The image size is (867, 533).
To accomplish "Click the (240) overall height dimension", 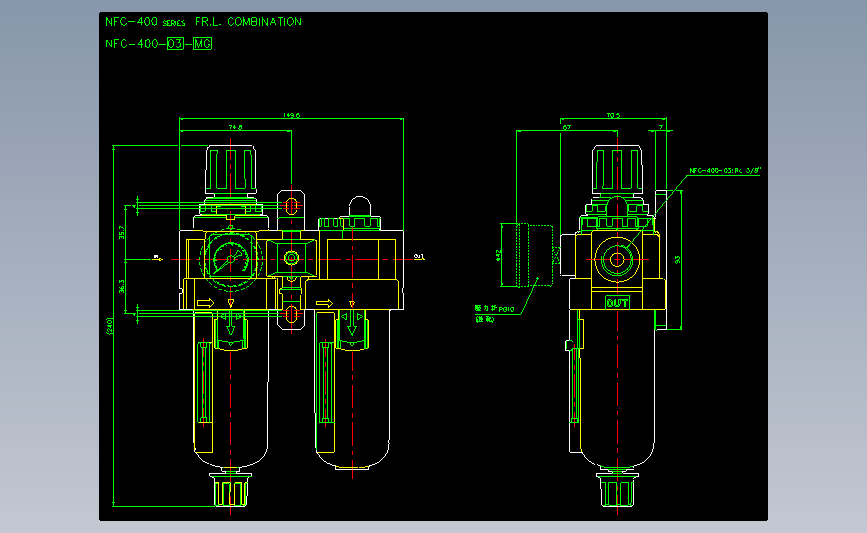I will (x=109, y=326).
